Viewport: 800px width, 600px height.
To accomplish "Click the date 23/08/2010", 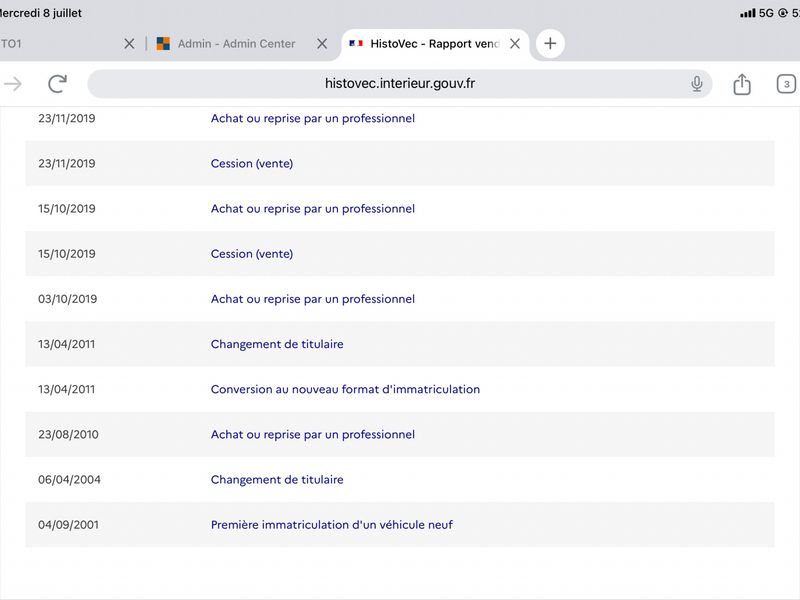I will (x=68, y=434).
